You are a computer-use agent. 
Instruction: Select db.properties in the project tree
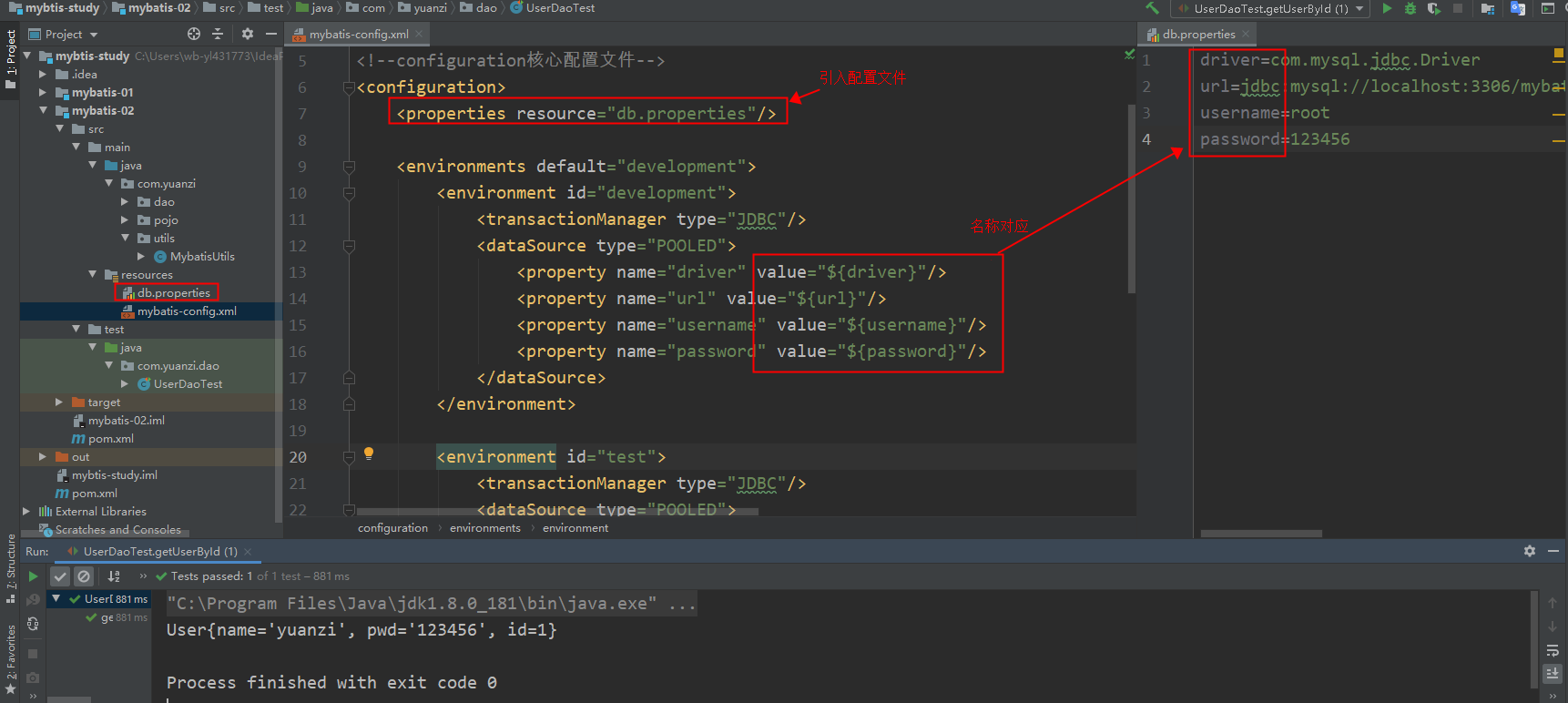pos(167,292)
